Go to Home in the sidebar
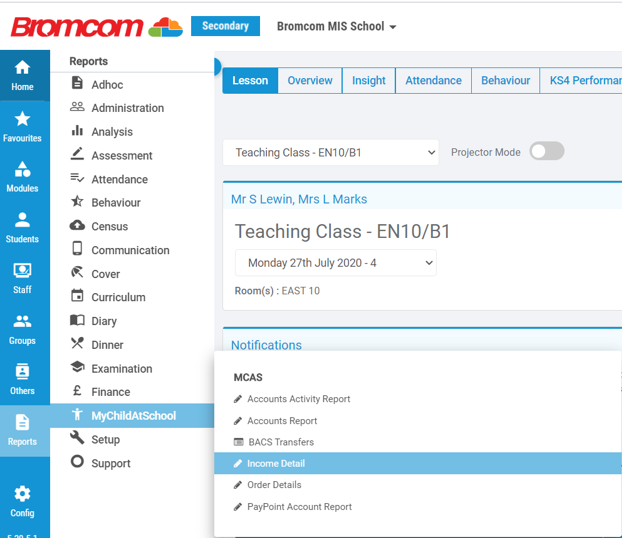Screen dimensions: 622x538 coord(22,75)
